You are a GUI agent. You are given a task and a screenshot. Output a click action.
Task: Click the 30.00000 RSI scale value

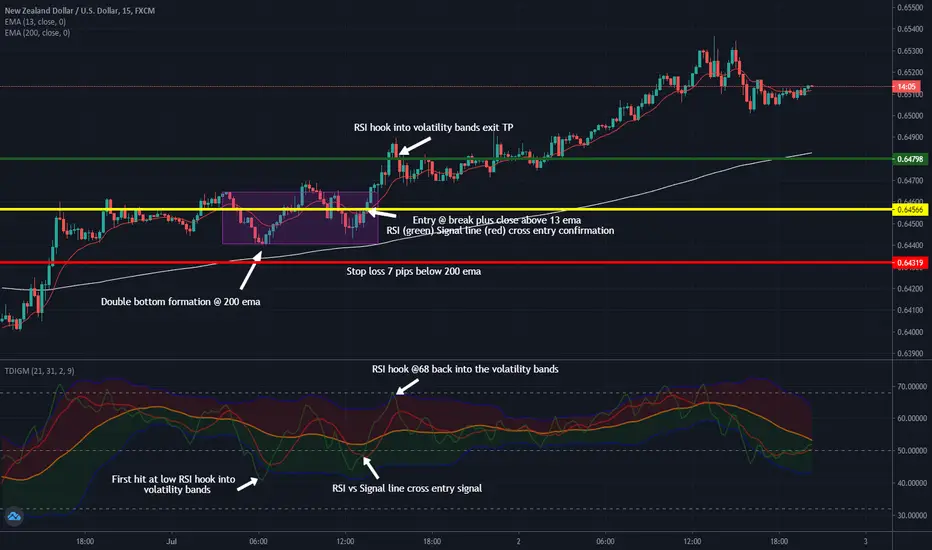(x=912, y=516)
